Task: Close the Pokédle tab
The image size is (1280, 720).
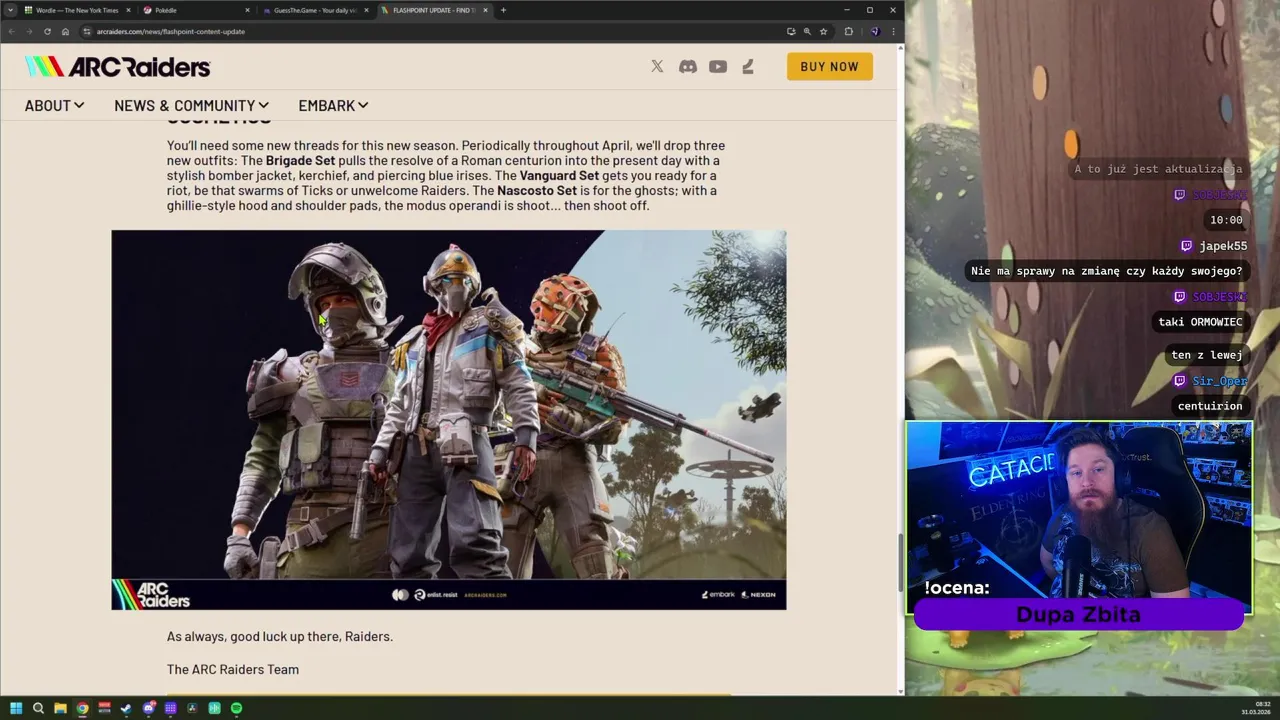Action: click(247, 10)
